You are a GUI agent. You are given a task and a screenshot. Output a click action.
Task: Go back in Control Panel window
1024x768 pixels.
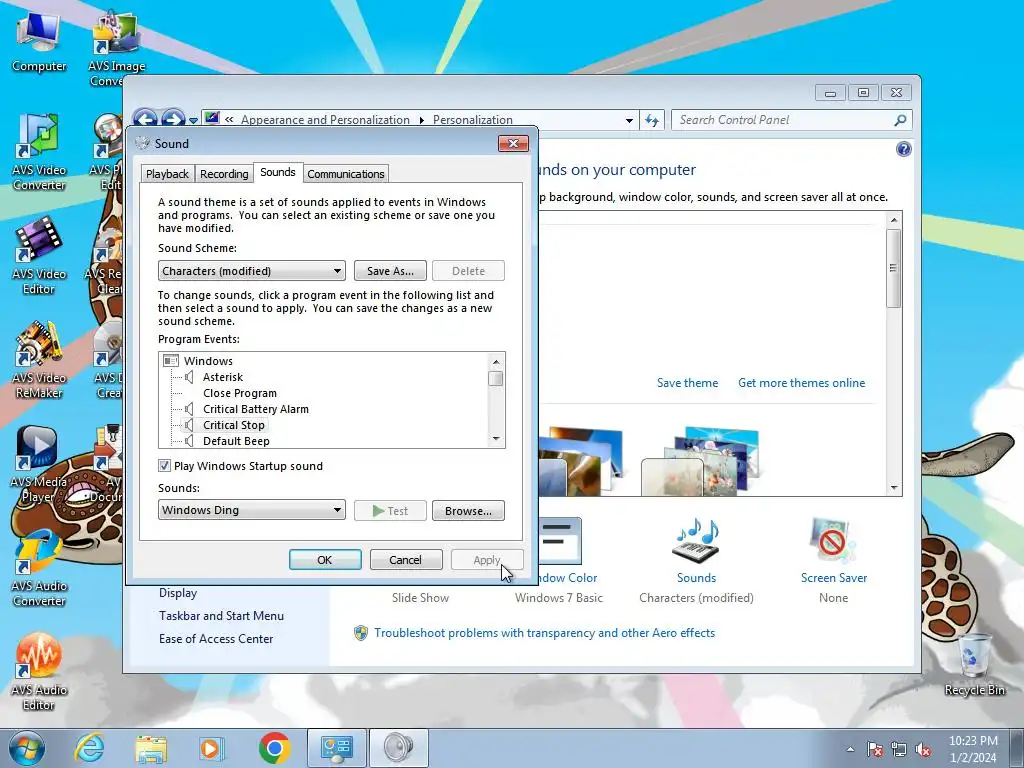coord(145,119)
